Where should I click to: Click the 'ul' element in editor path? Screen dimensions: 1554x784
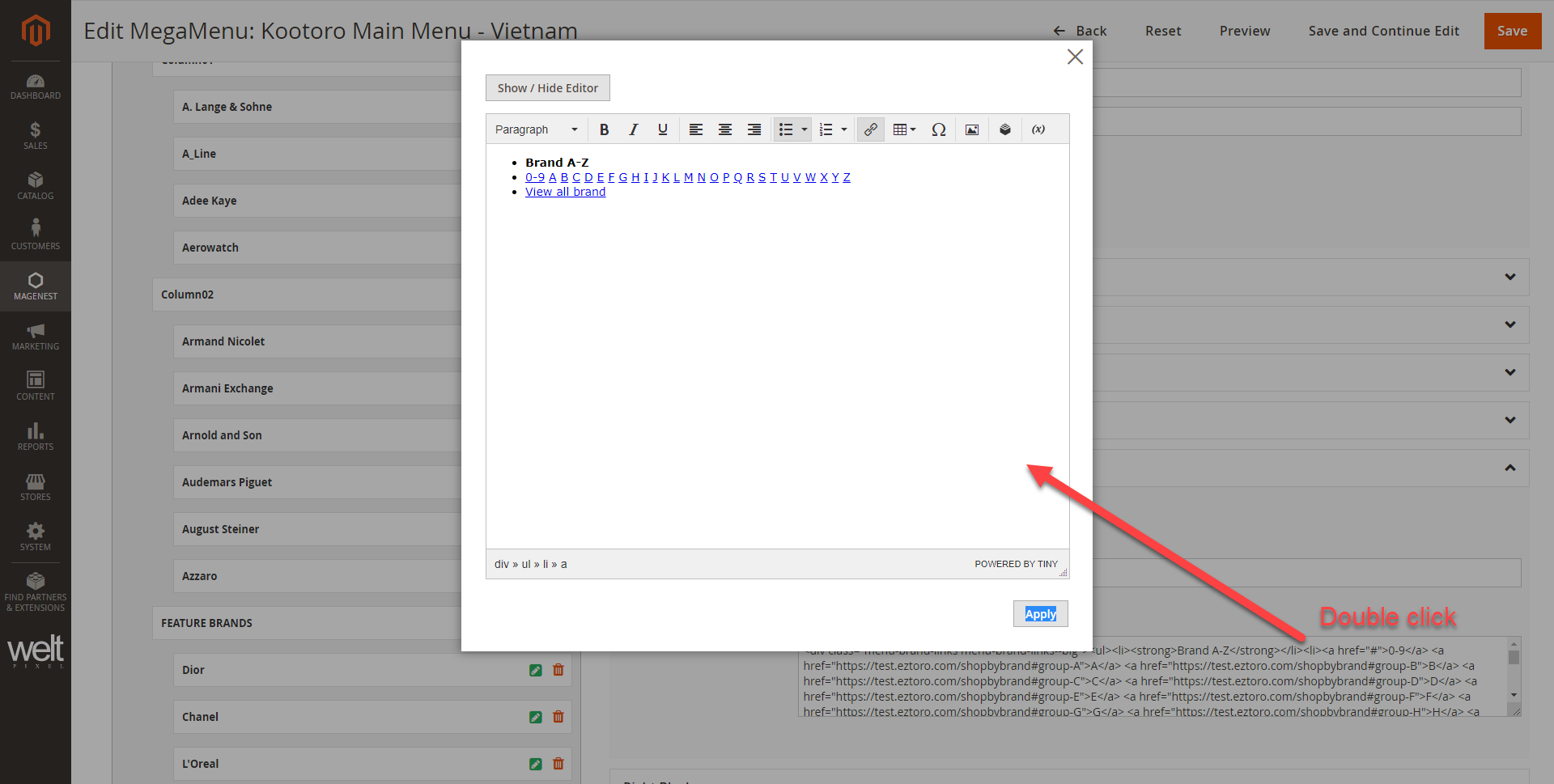tap(526, 564)
